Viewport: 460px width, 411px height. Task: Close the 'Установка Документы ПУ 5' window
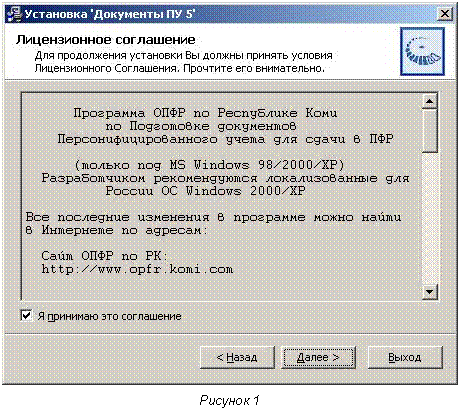(x=444, y=14)
